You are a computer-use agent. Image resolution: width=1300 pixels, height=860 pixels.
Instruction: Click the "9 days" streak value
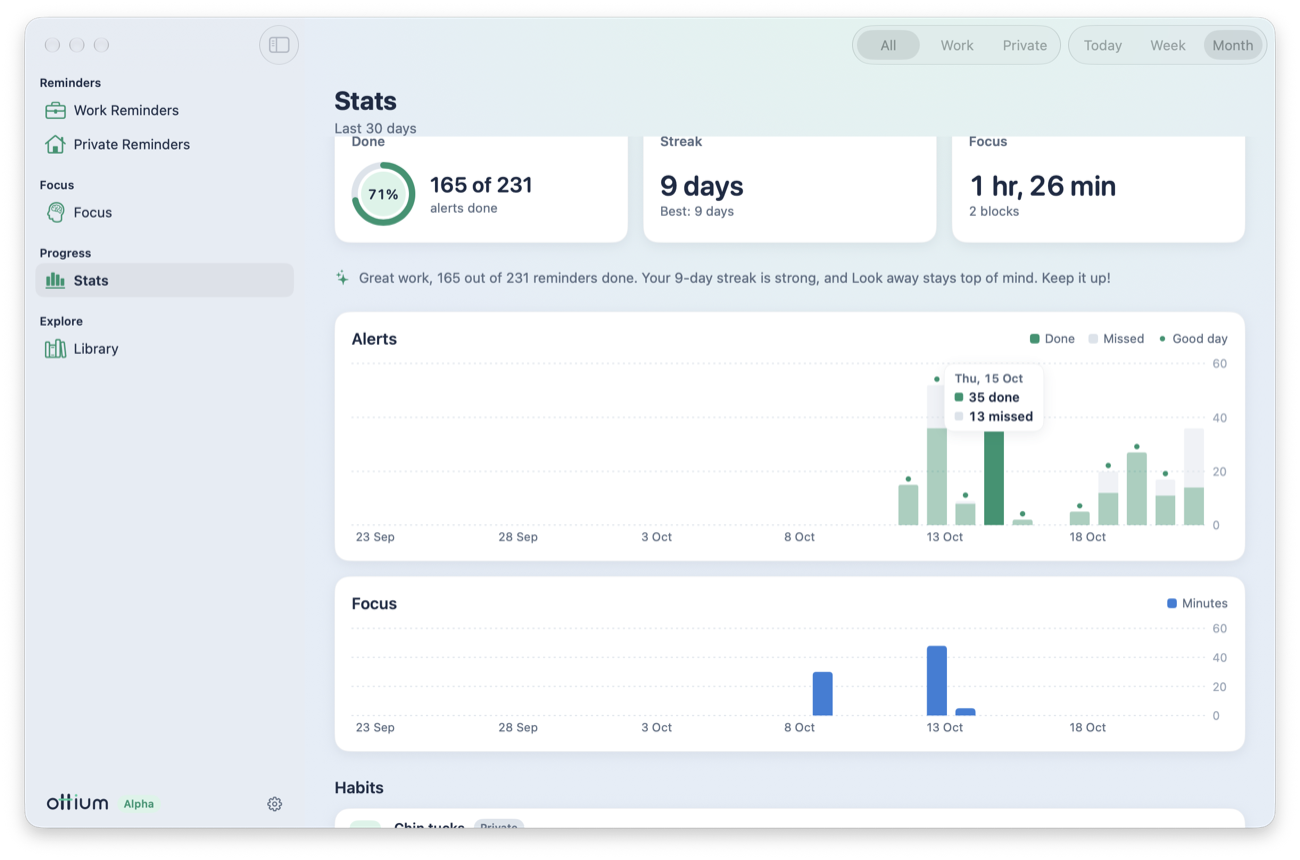click(x=702, y=186)
